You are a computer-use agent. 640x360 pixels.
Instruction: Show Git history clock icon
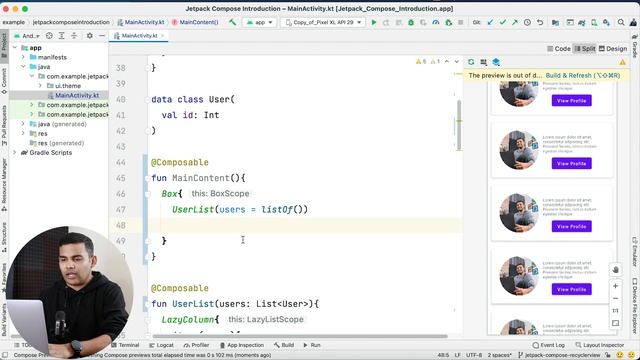tap(527, 22)
